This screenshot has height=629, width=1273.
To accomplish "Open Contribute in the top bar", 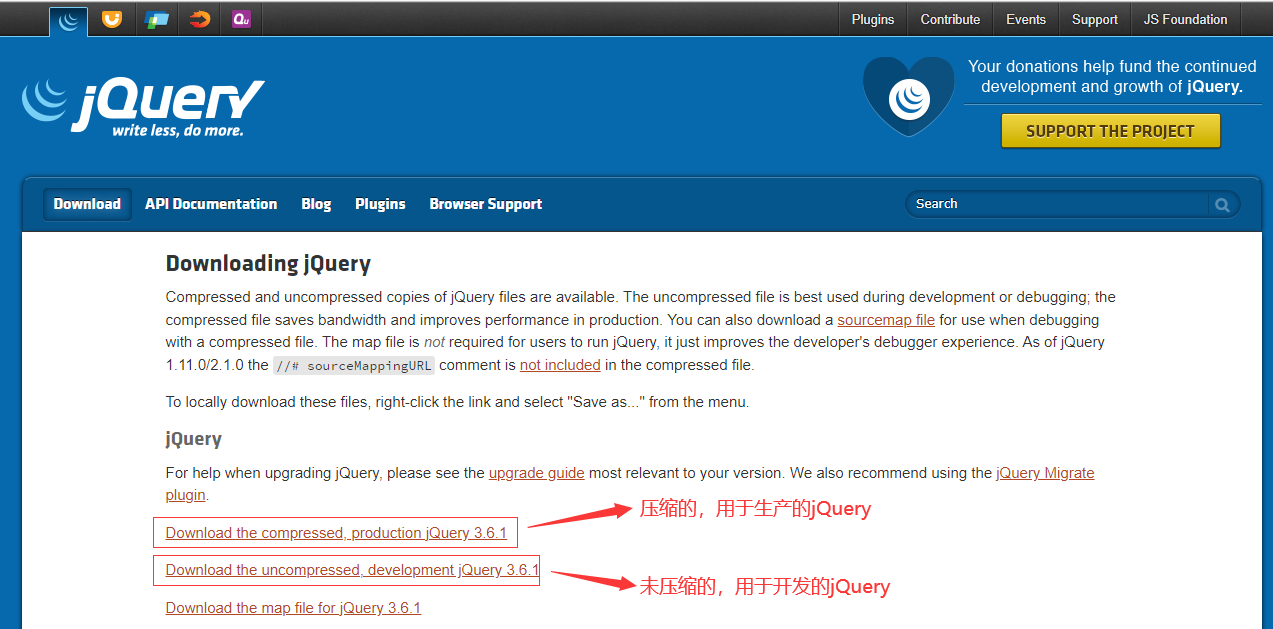I will 950,19.
